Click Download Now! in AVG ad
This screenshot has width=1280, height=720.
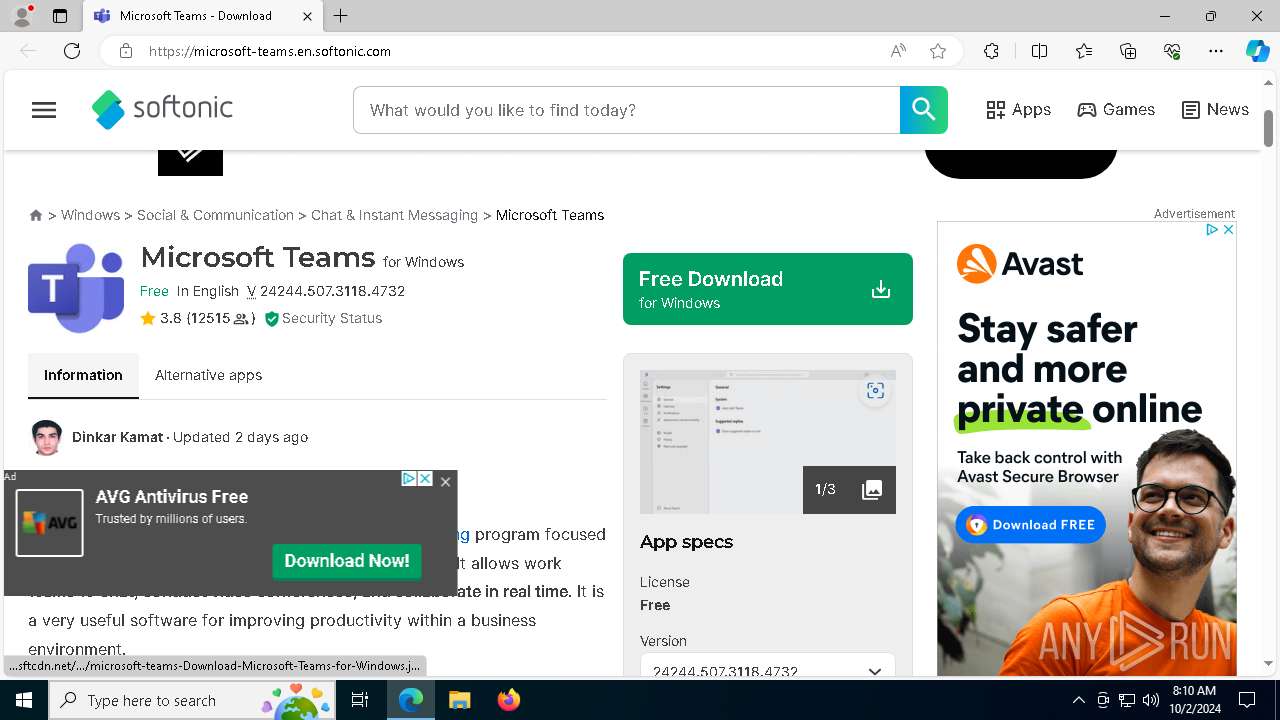pyautogui.click(x=347, y=561)
